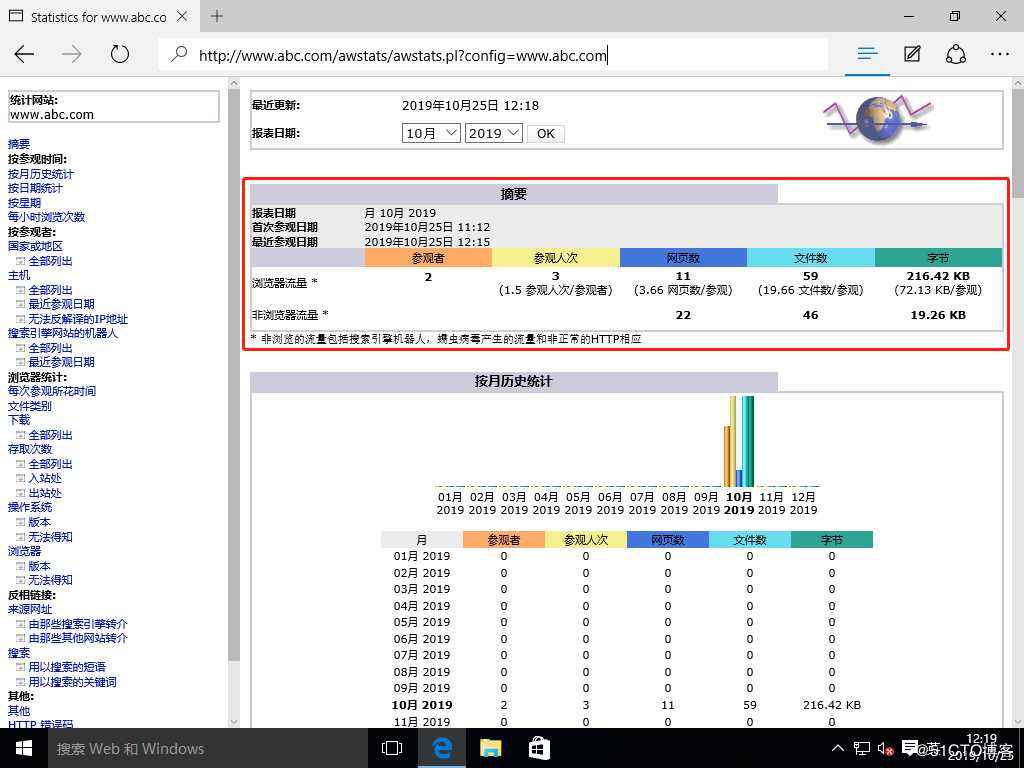Open the year dropdown showing 2019
The width and height of the screenshot is (1024, 768).
pos(493,133)
